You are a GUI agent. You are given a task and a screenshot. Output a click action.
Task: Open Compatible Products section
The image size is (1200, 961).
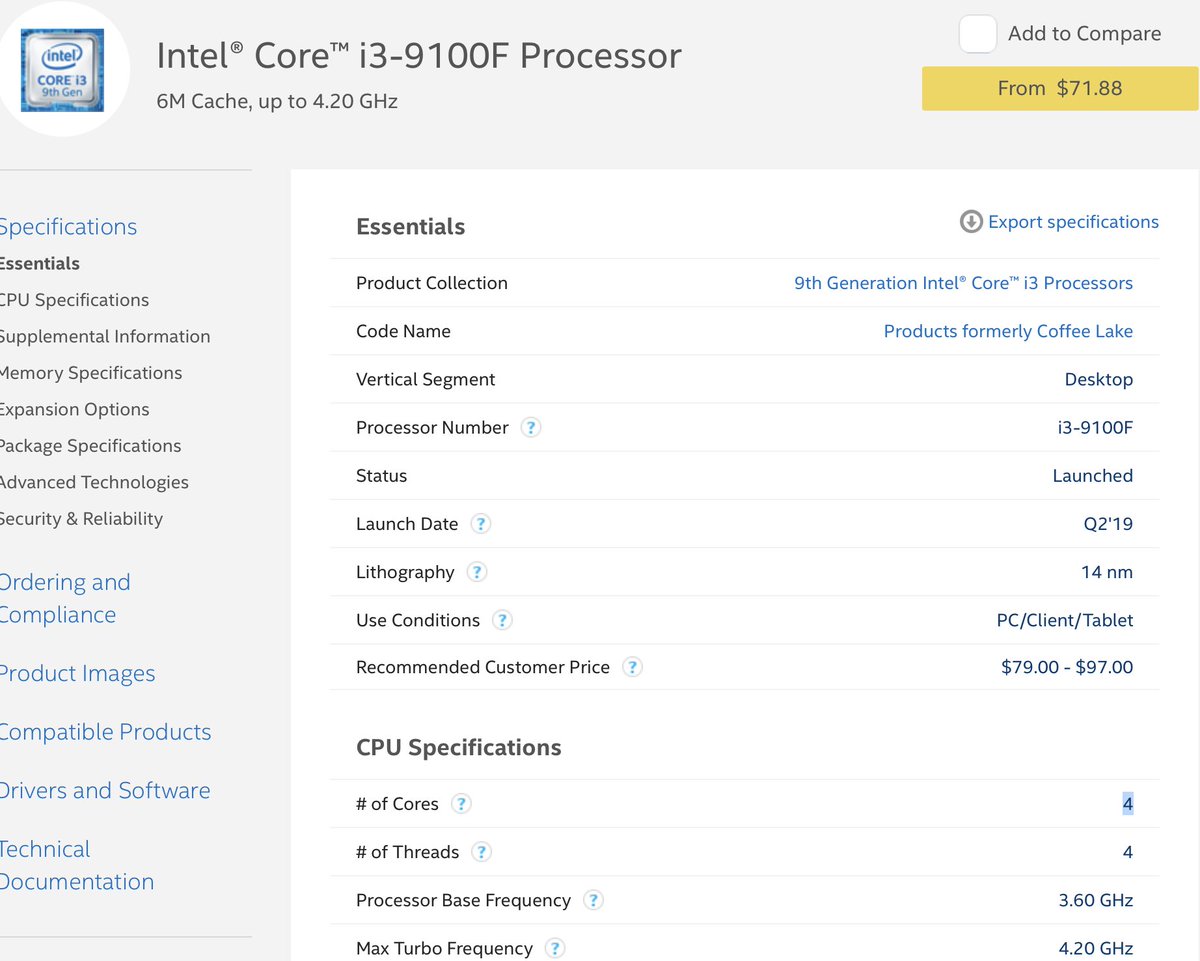(x=105, y=732)
